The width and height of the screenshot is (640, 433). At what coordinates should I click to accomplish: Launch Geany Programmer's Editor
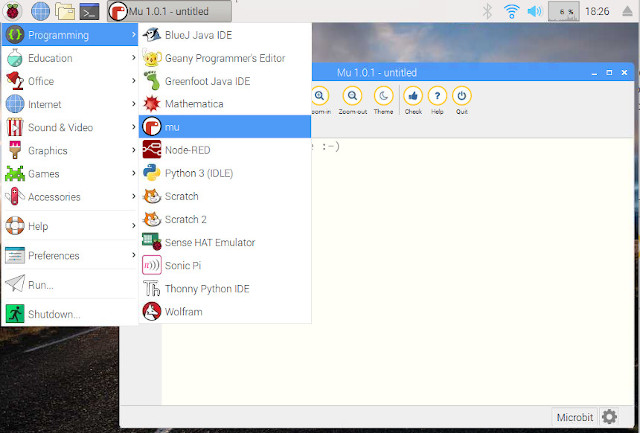[x=225, y=58]
